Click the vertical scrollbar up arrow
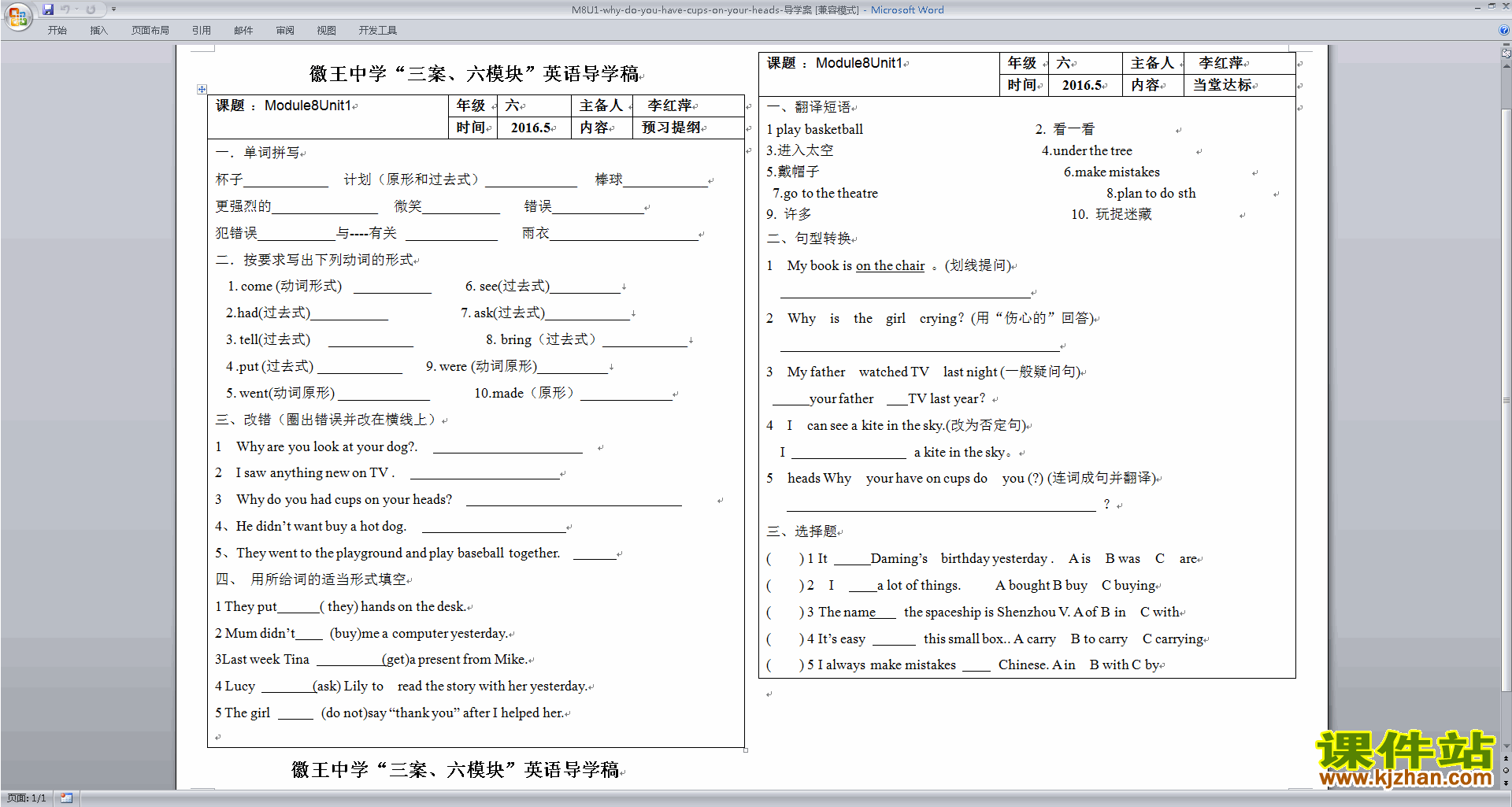 [1506, 65]
